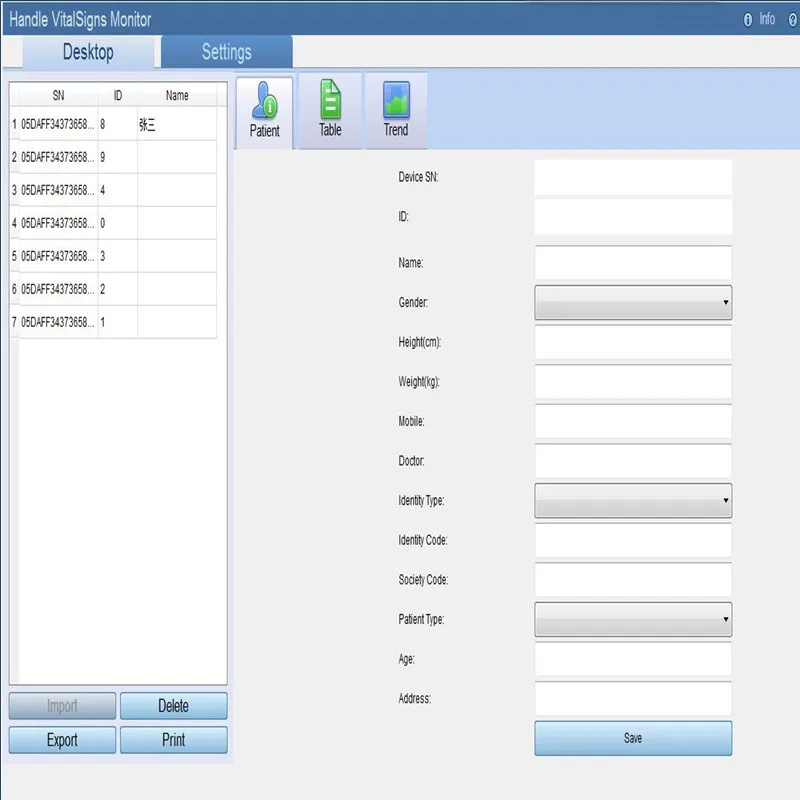Click the greyed-out Import button
This screenshot has width=800, height=800.
tap(62, 706)
